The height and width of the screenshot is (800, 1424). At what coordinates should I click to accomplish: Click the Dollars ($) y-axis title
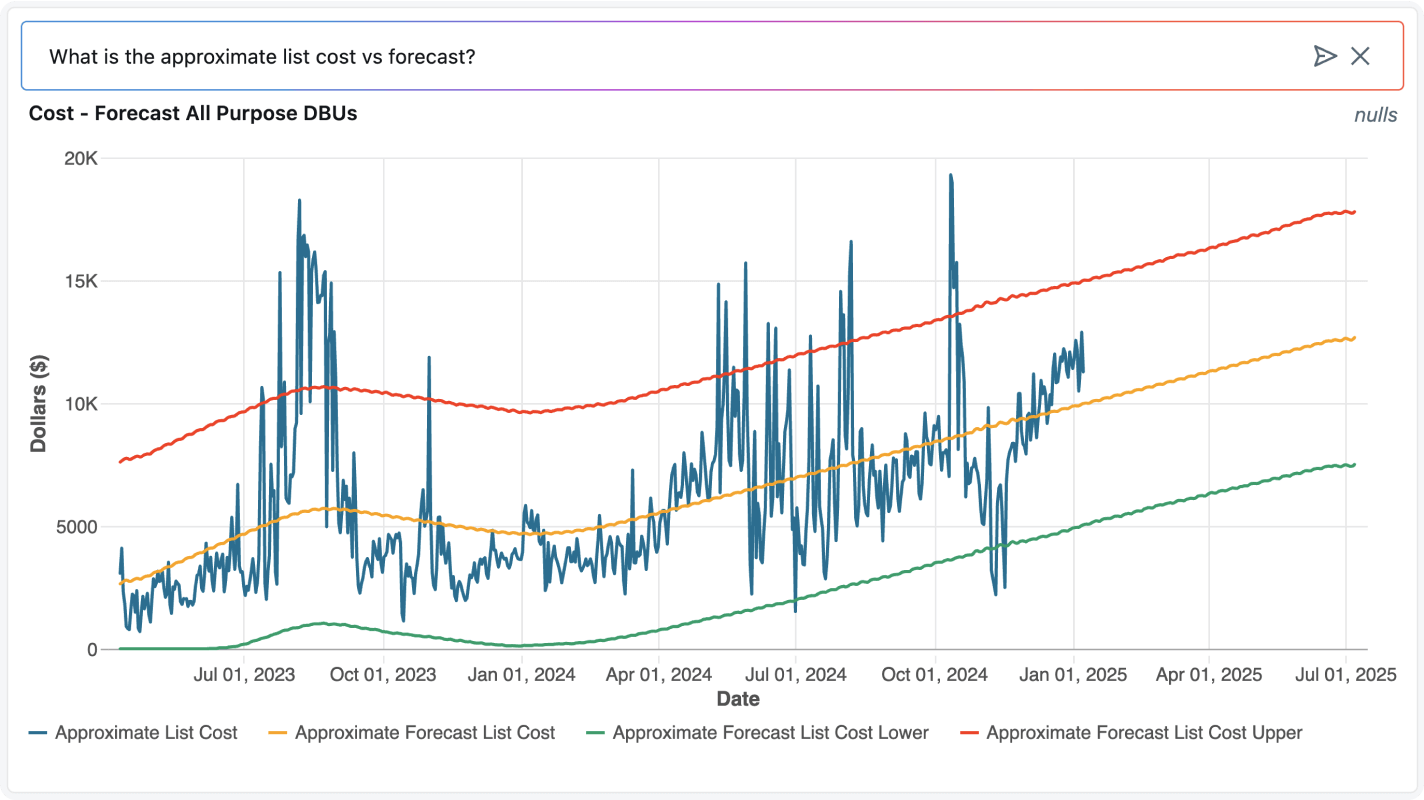point(39,404)
